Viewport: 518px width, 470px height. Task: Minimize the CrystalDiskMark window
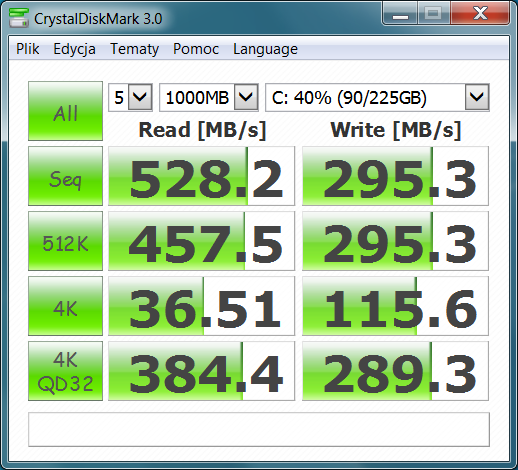coord(400,13)
